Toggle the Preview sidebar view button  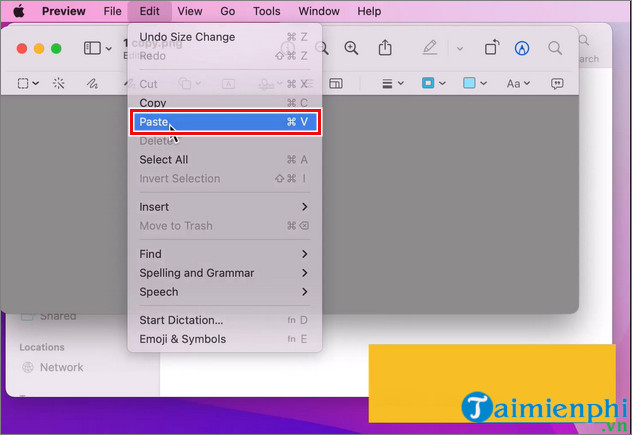92,48
